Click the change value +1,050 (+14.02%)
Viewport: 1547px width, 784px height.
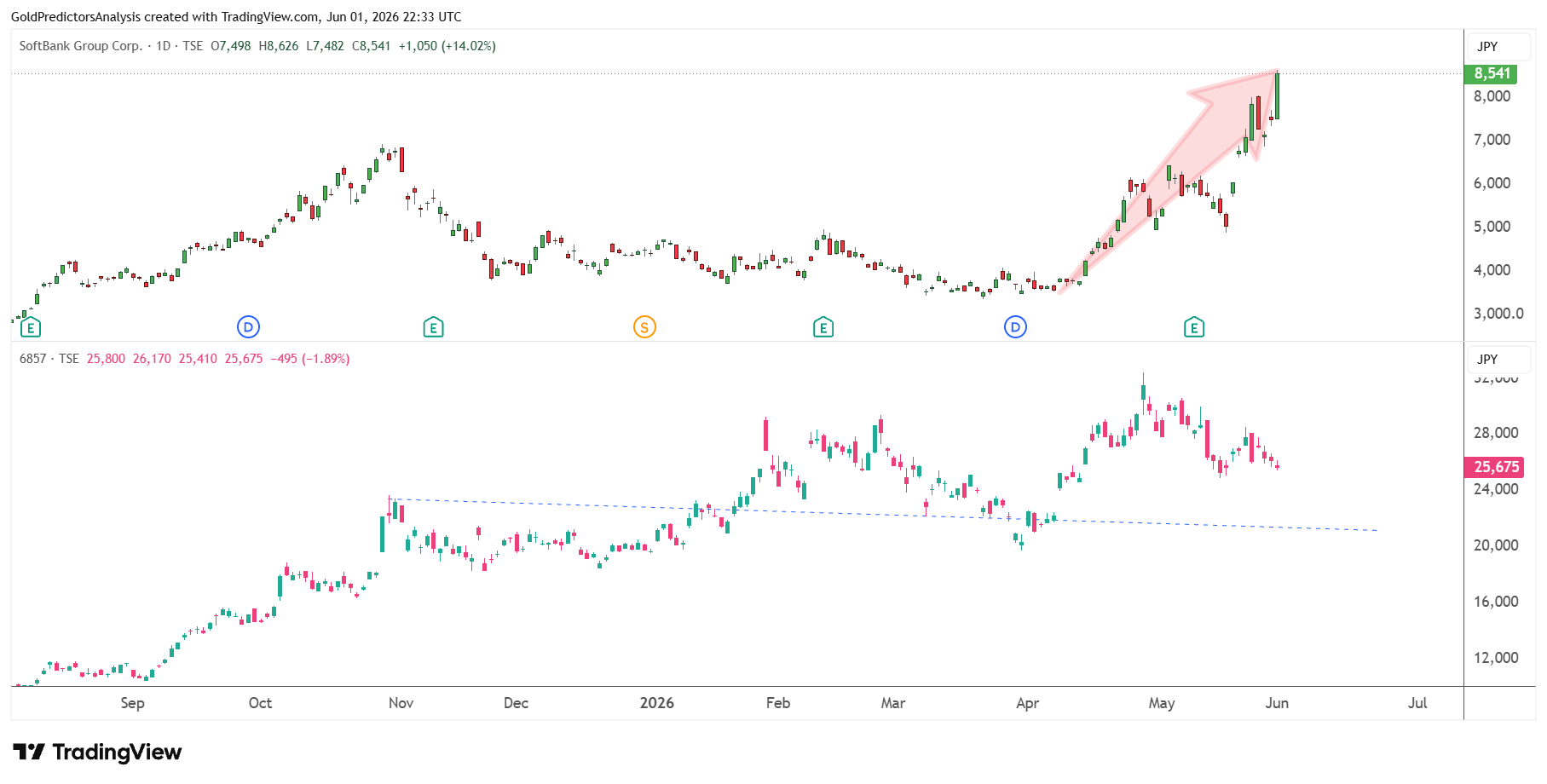click(447, 46)
